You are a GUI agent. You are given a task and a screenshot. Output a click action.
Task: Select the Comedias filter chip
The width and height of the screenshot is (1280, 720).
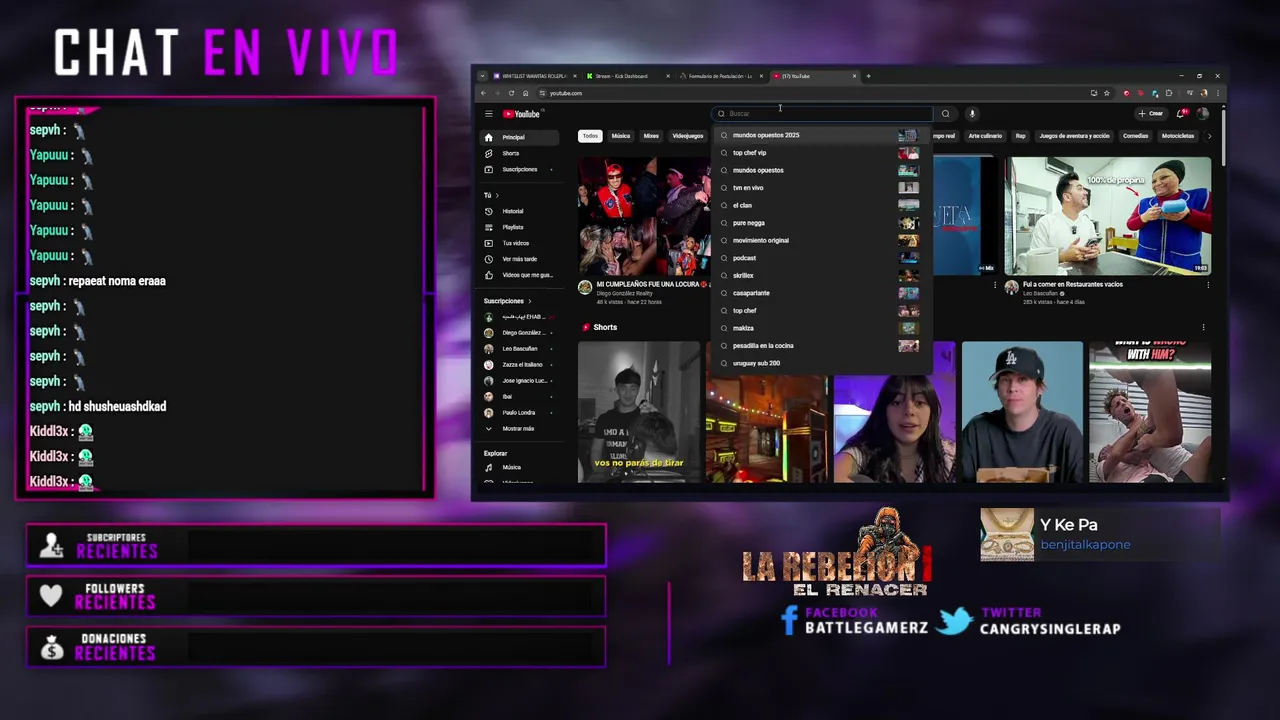1135,136
